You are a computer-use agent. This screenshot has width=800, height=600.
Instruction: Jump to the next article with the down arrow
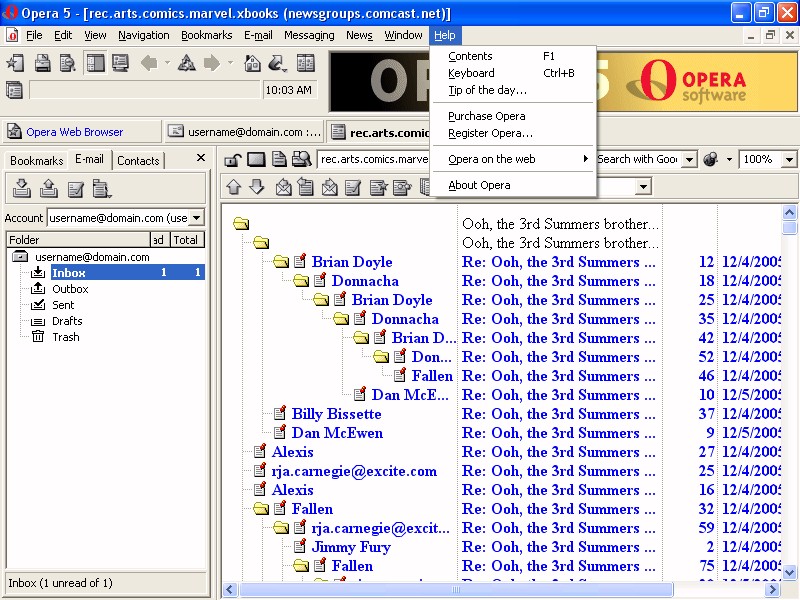click(257, 187)
